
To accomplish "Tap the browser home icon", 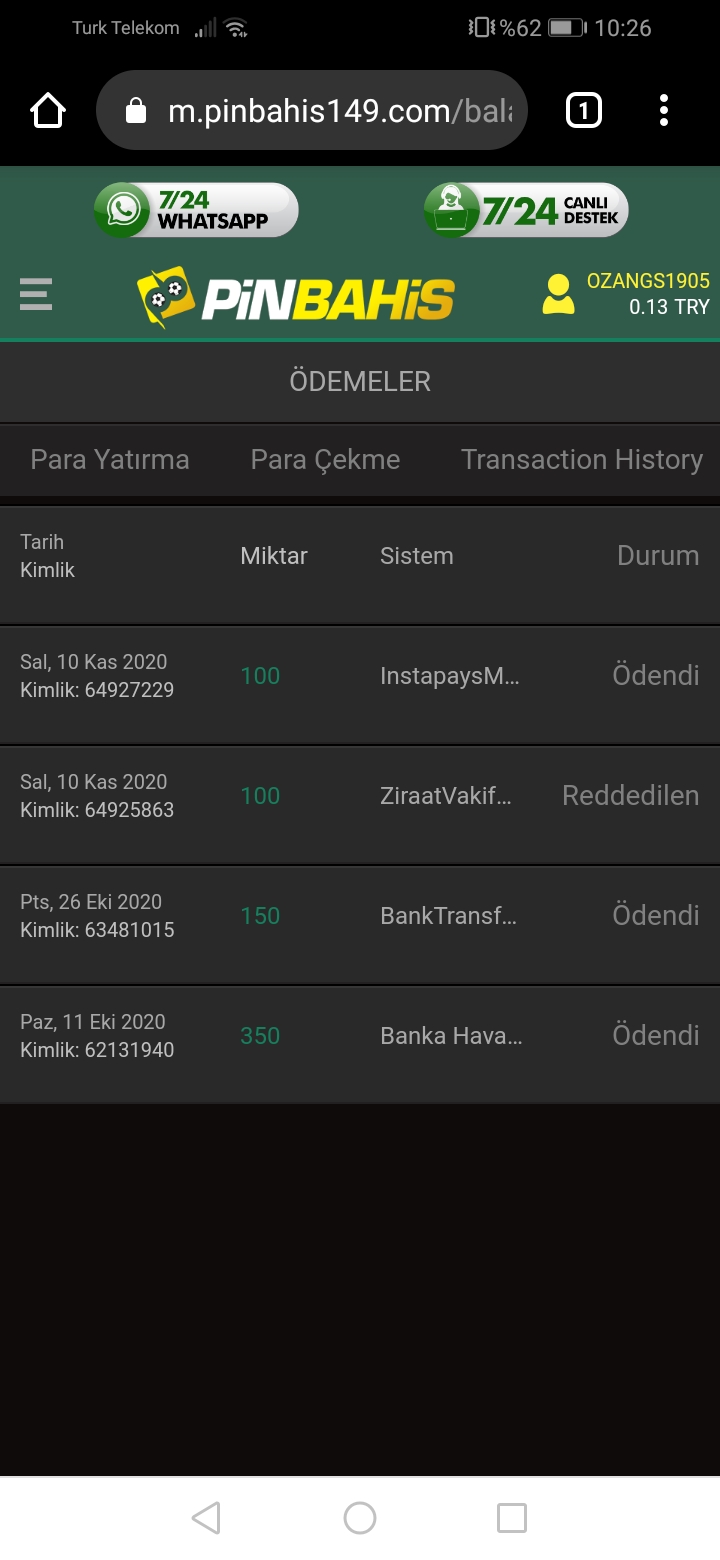I will (48, 110).
